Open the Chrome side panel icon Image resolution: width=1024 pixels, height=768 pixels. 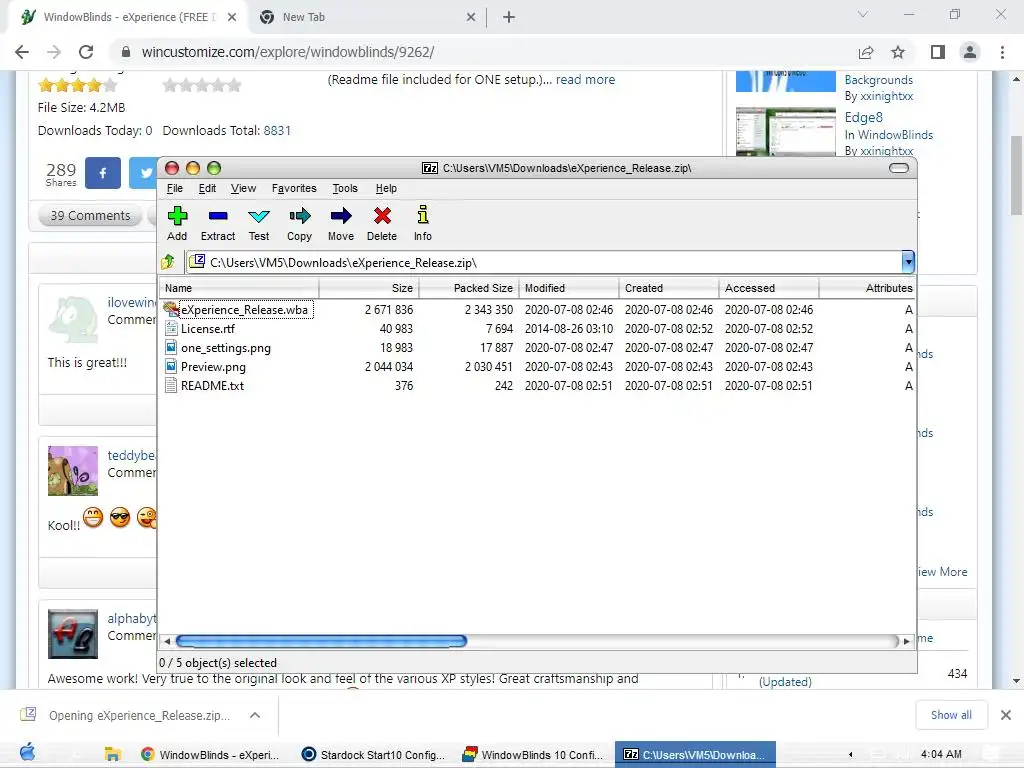[x=938, y=52]
